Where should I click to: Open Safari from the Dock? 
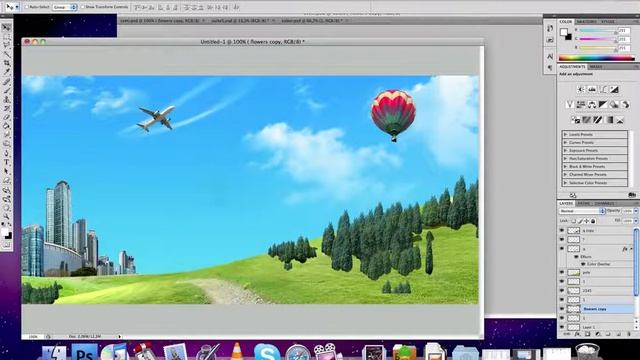(x=298, y=352)
